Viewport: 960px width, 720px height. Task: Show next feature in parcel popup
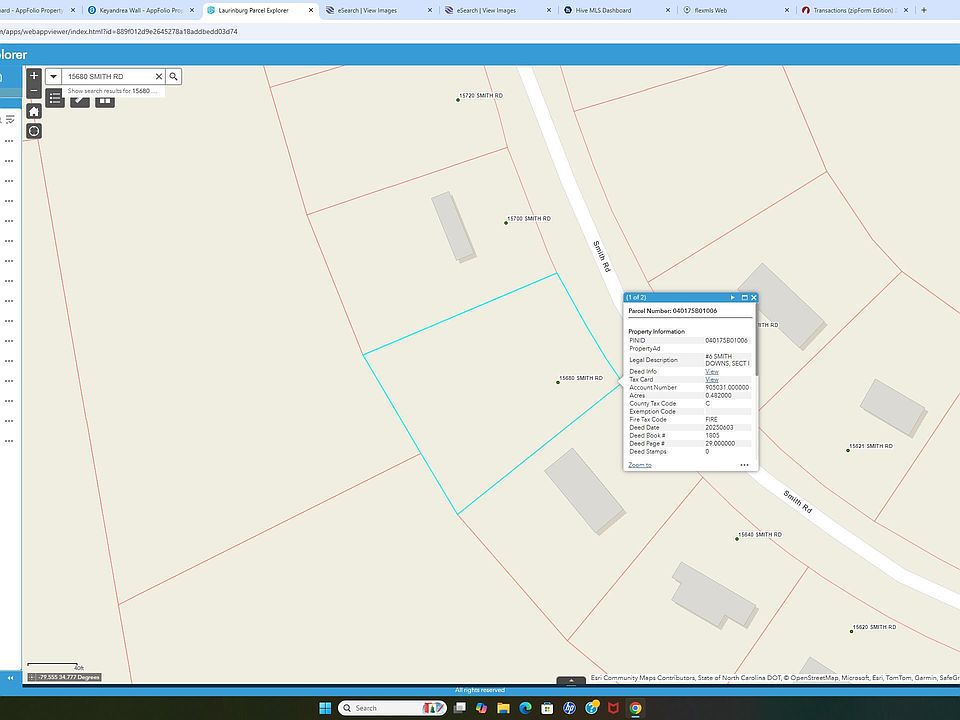[x=732, y=297]
